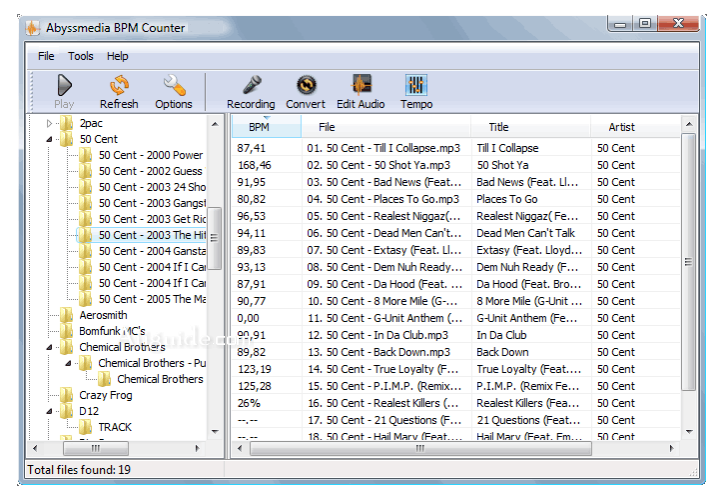Select file 01. 50 Cent - Till I Collapse.mp3
The width and height of the screenshot is (724, 501).
point(383,148)
